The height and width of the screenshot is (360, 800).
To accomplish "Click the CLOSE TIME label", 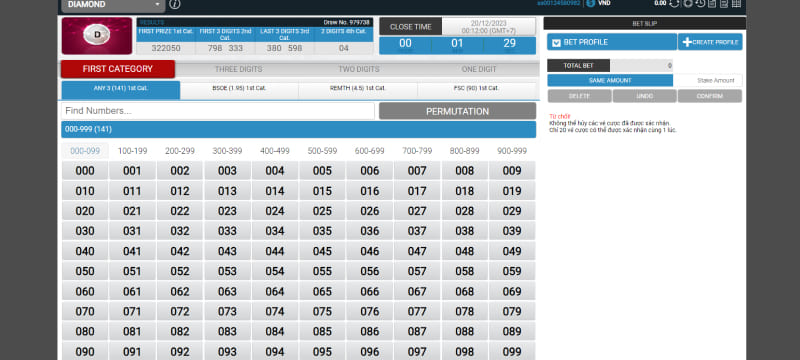I will click(411, 27).
